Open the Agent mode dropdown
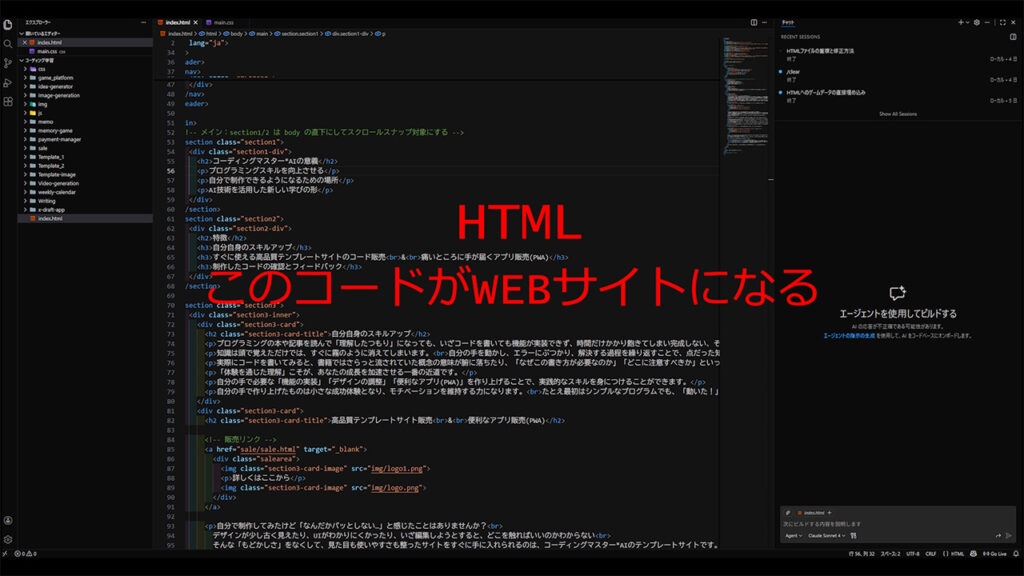The width and height of the screenshot is (1024, 576). pyautogui.click(x=794, y=536)
